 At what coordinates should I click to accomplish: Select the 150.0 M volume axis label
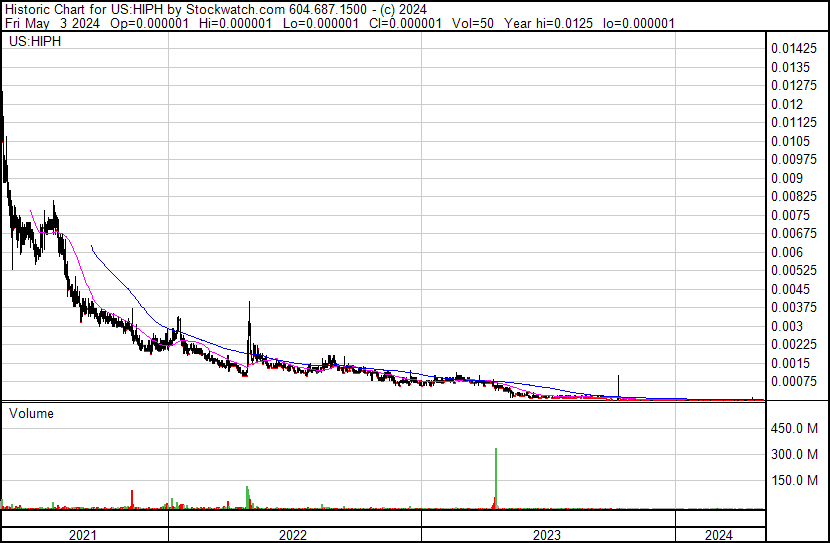click(x=794, y=480)
